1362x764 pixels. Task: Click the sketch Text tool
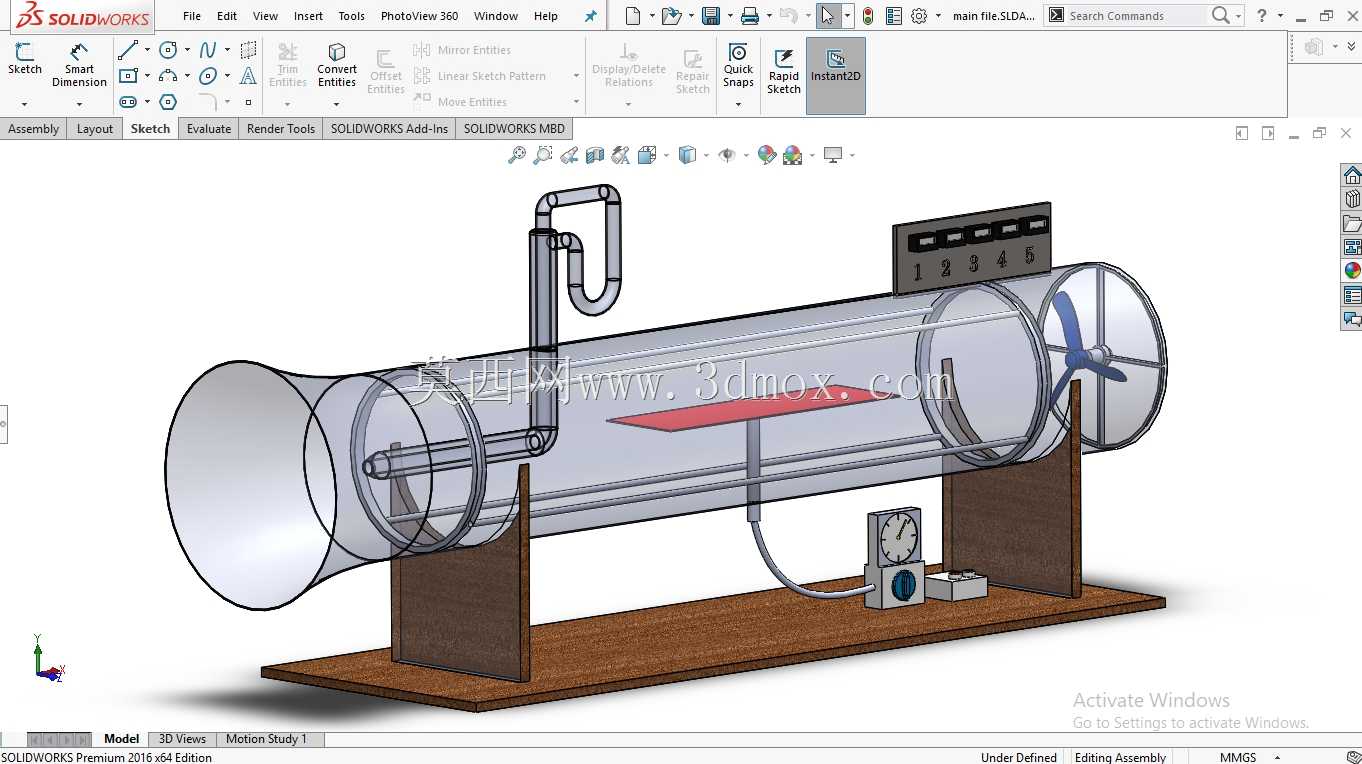click(248, 76)
